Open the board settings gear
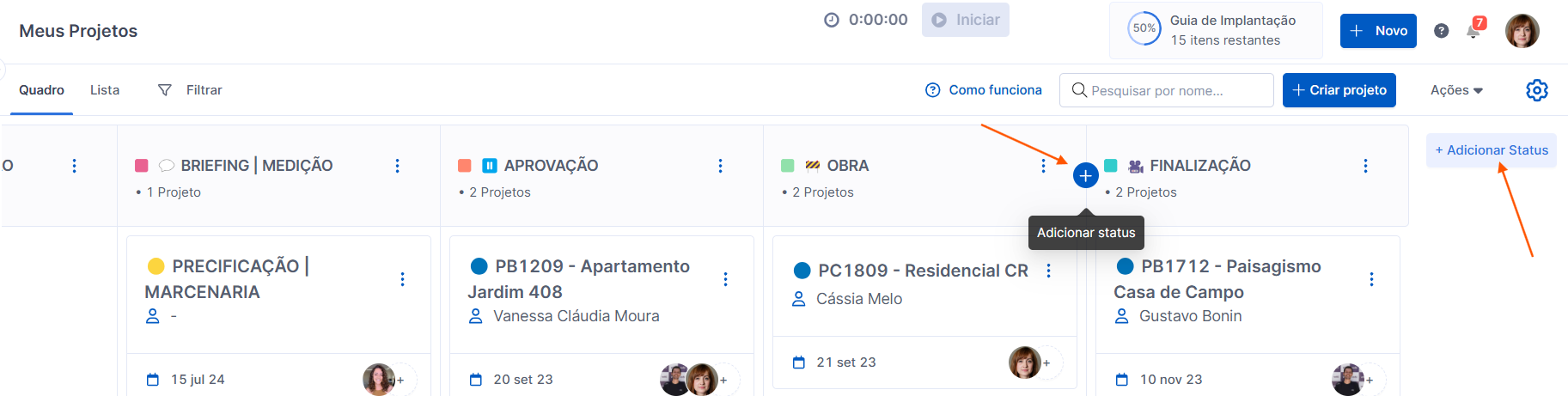Screen dimensions: 1568x396 click(1536, 90)
